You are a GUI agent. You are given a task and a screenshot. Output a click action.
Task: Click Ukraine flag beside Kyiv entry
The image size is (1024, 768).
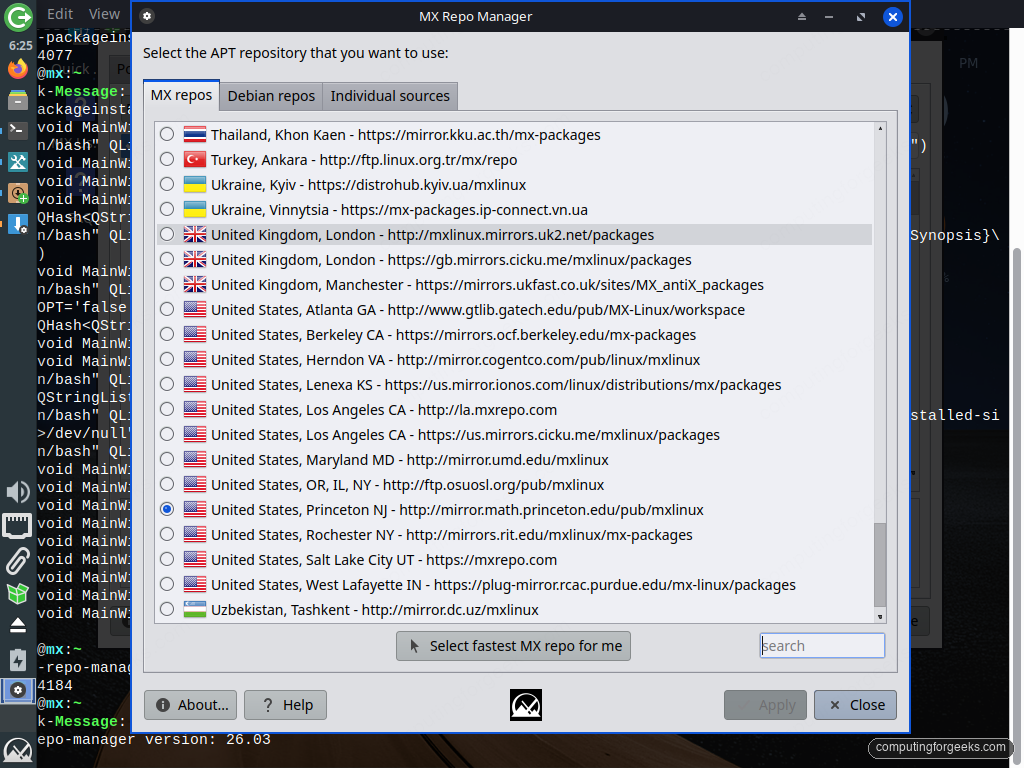click(x=195, y=184)
